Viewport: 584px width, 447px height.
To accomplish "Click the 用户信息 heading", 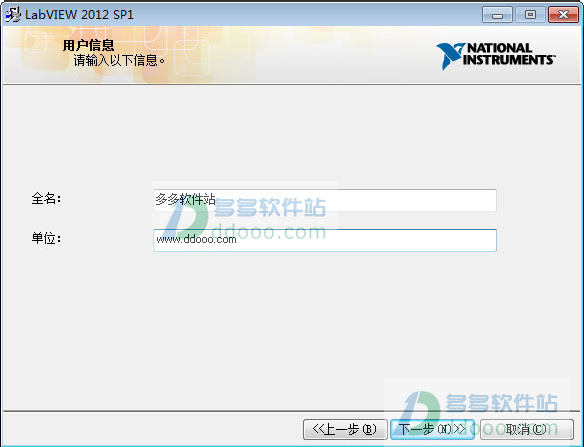I will (88, 45).
